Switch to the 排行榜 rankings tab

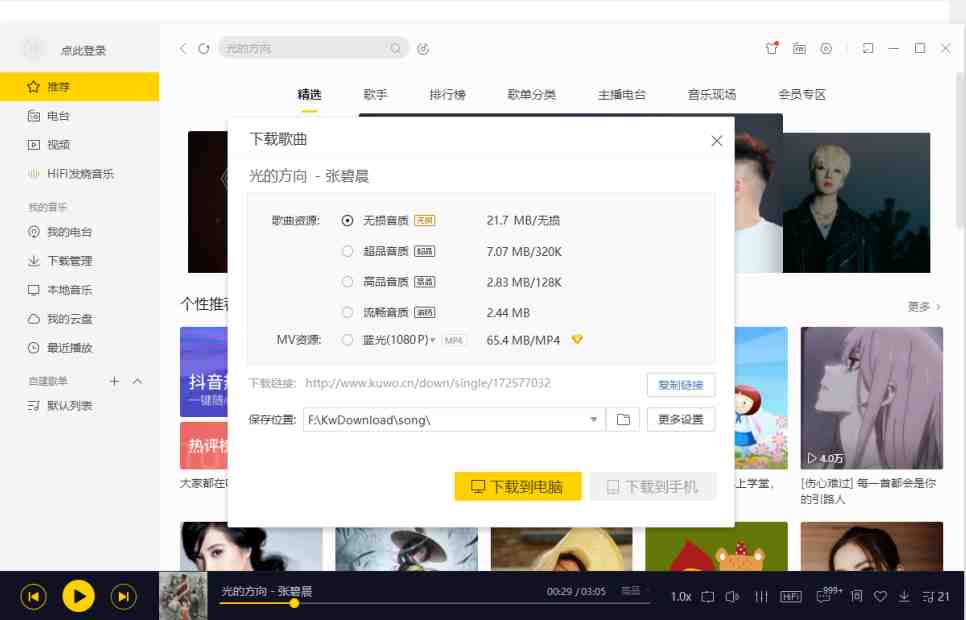447,94
